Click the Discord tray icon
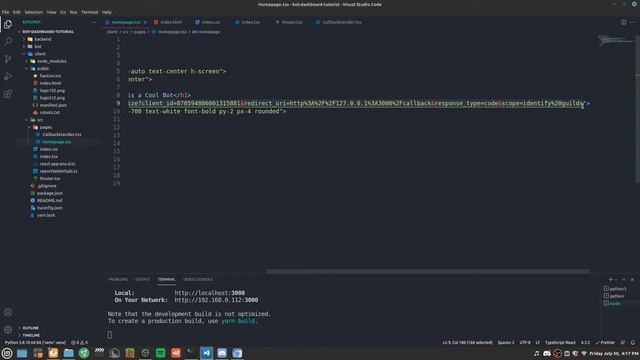 (547, 353)
